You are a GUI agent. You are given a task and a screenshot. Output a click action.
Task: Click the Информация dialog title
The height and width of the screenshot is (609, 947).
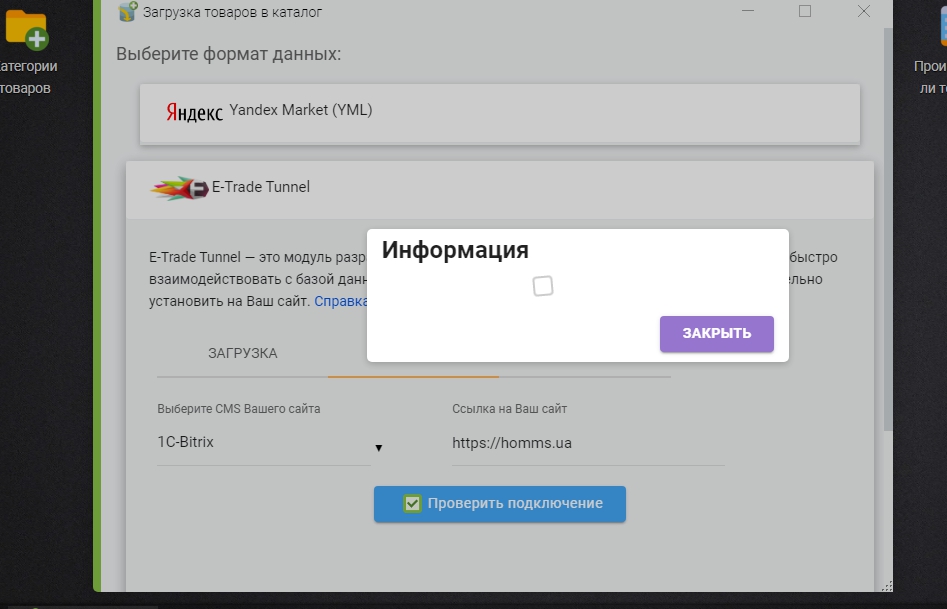pos(455,250)
